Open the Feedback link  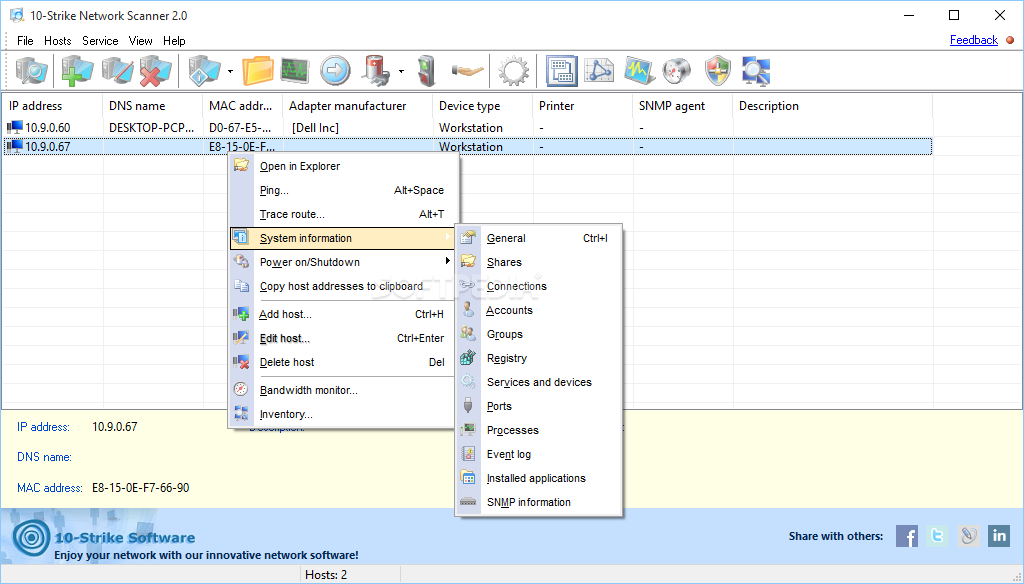(974, 40)
